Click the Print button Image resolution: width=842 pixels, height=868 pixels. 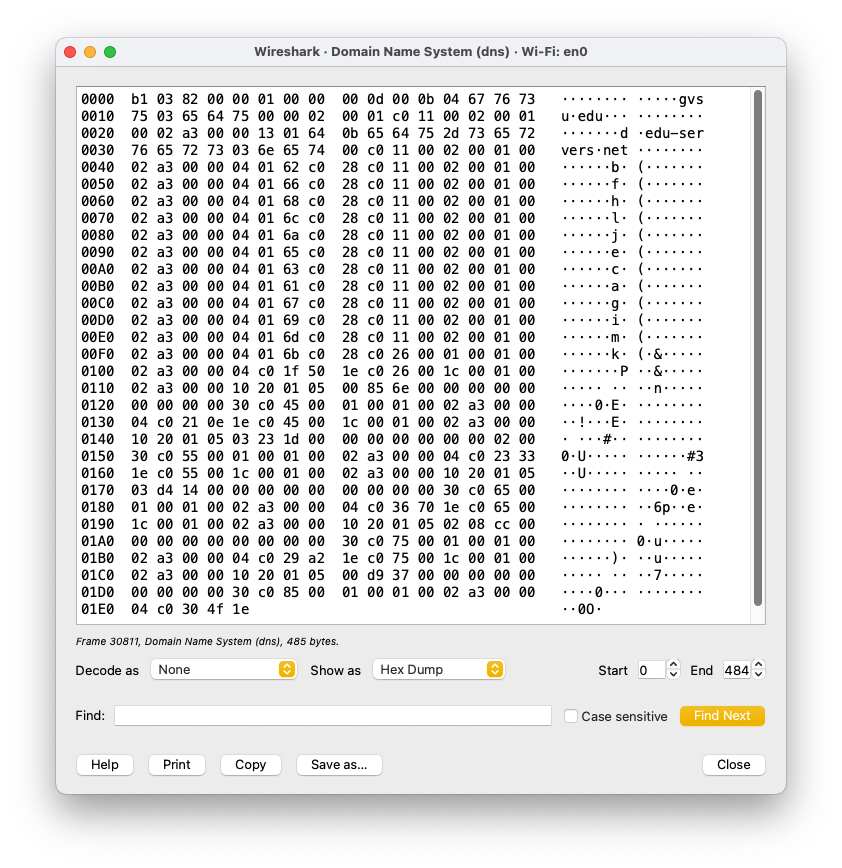tap(177, 764)
